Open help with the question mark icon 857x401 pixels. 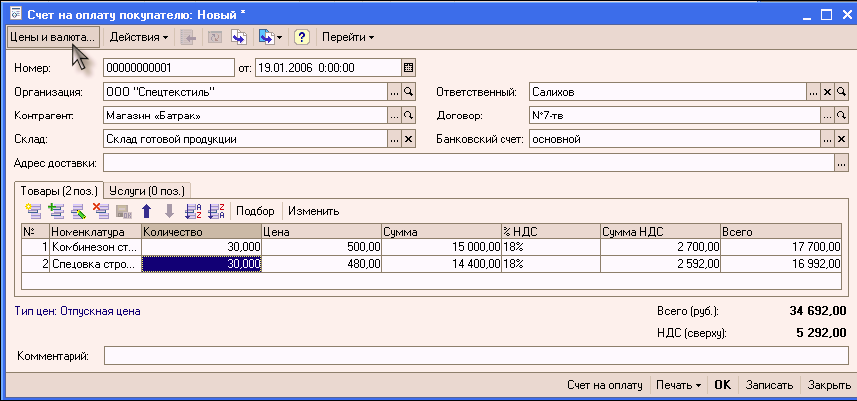pos(301,37)
